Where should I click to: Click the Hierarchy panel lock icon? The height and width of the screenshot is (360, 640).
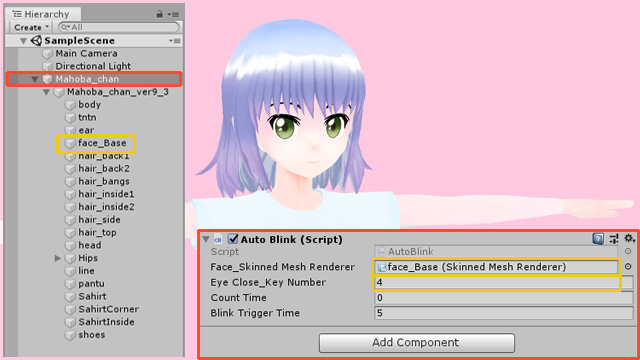click(159, 14)
